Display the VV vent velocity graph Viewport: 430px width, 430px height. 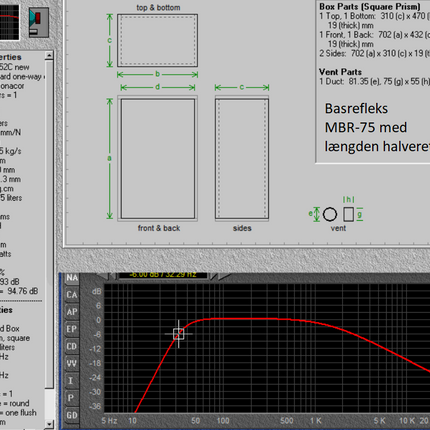pos(72,363)
